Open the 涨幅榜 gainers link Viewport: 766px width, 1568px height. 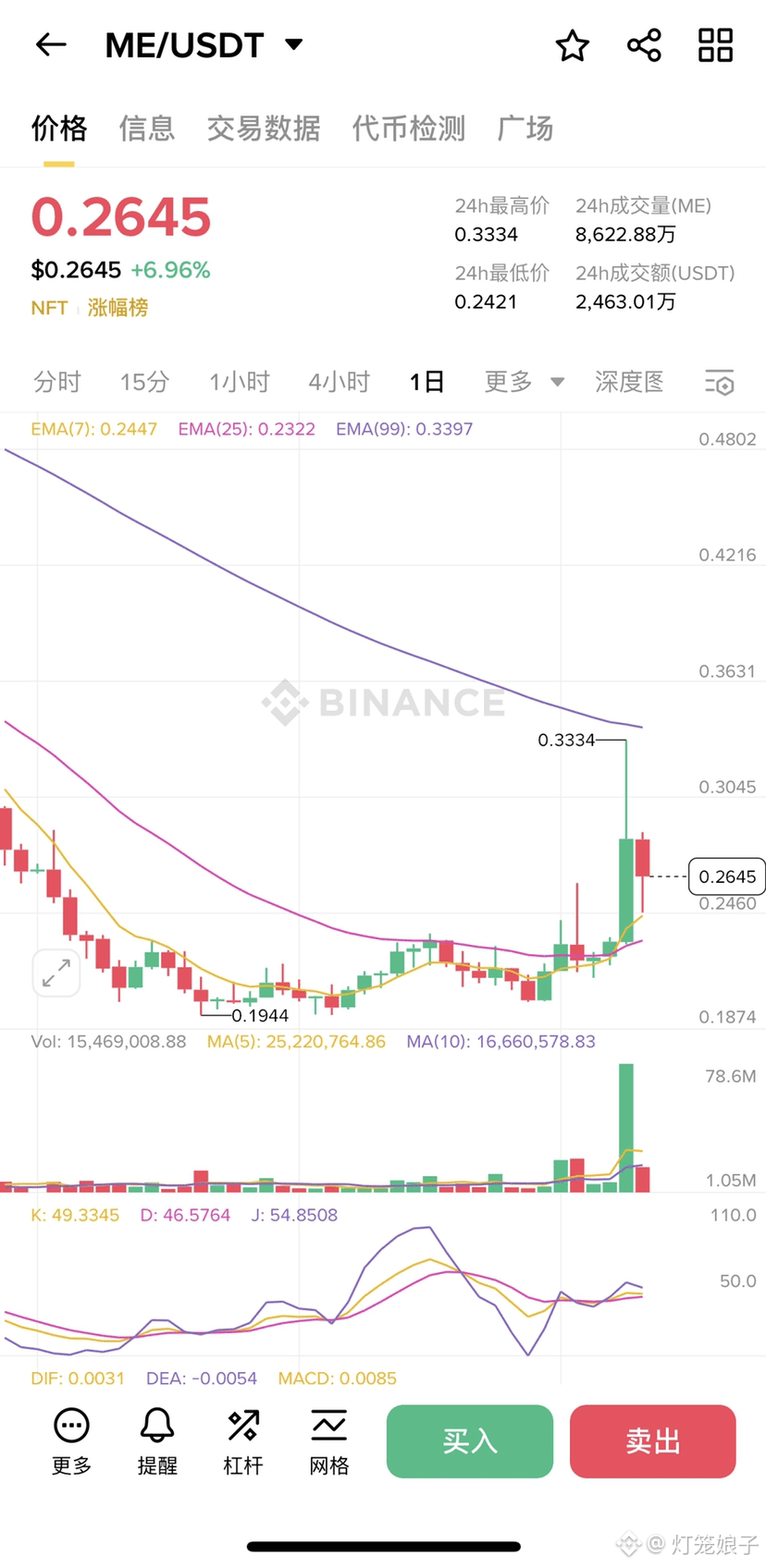[117, 308]
